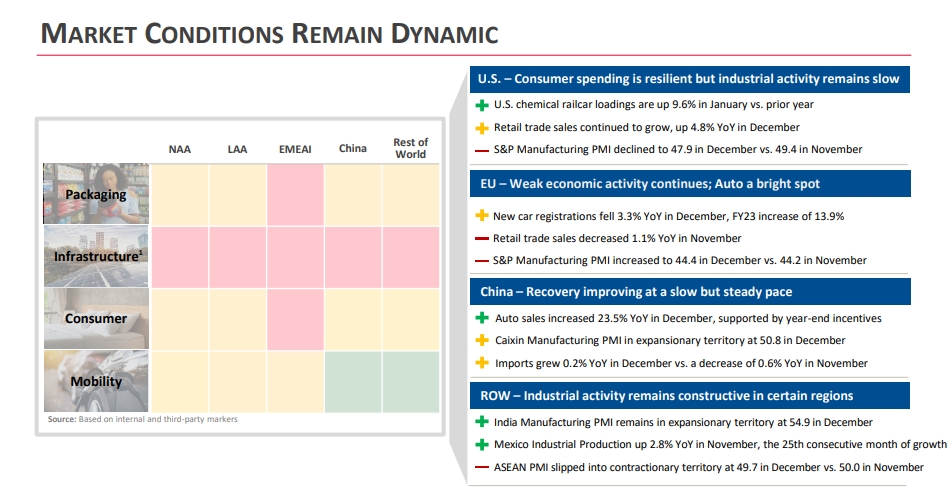The width and height of the screenshot is (950, 497).
Task: Click the red Infrastructure China cell
Action: tap(353, 257)
